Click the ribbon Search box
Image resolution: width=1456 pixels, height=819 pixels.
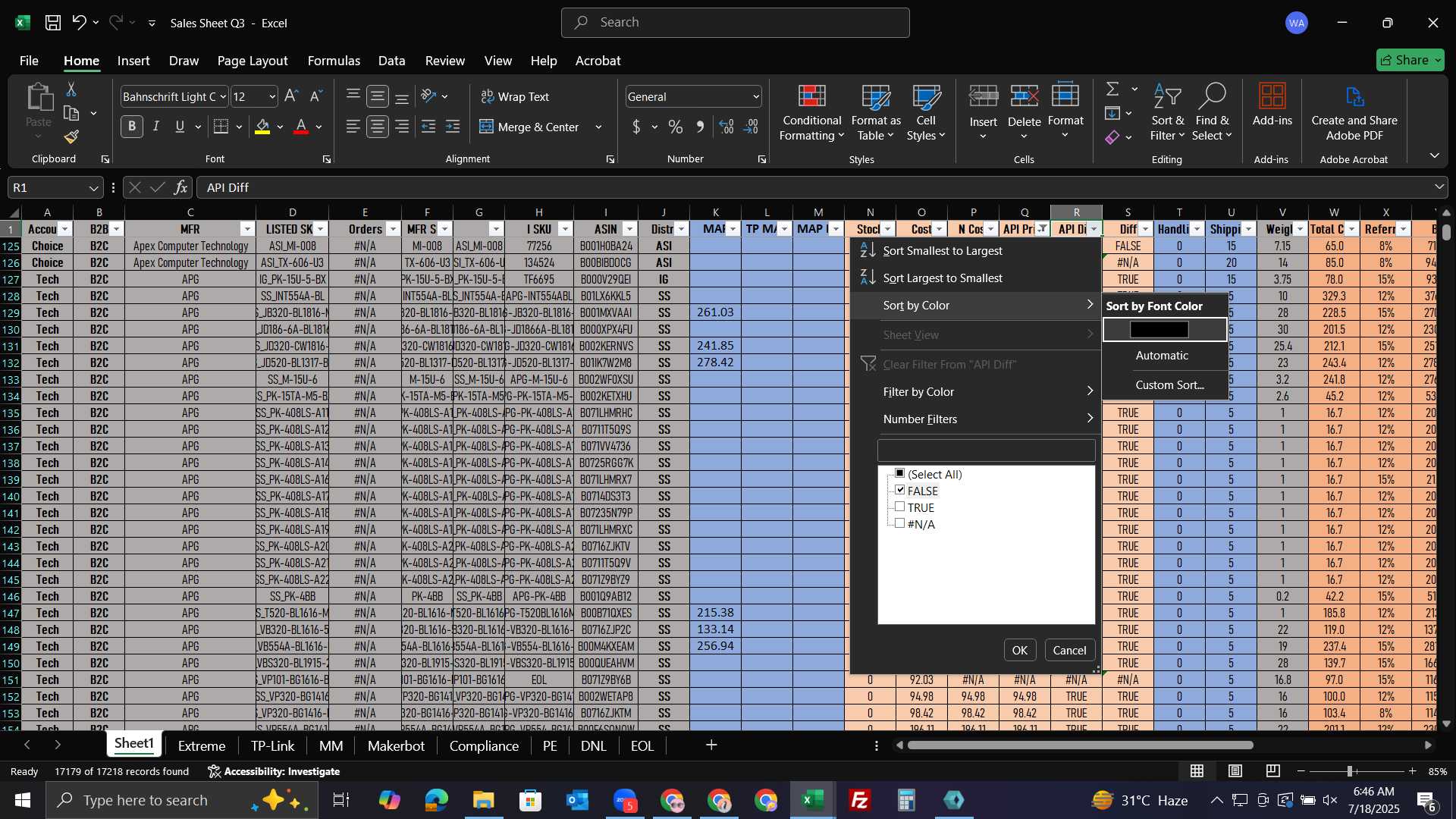(736, 23)
